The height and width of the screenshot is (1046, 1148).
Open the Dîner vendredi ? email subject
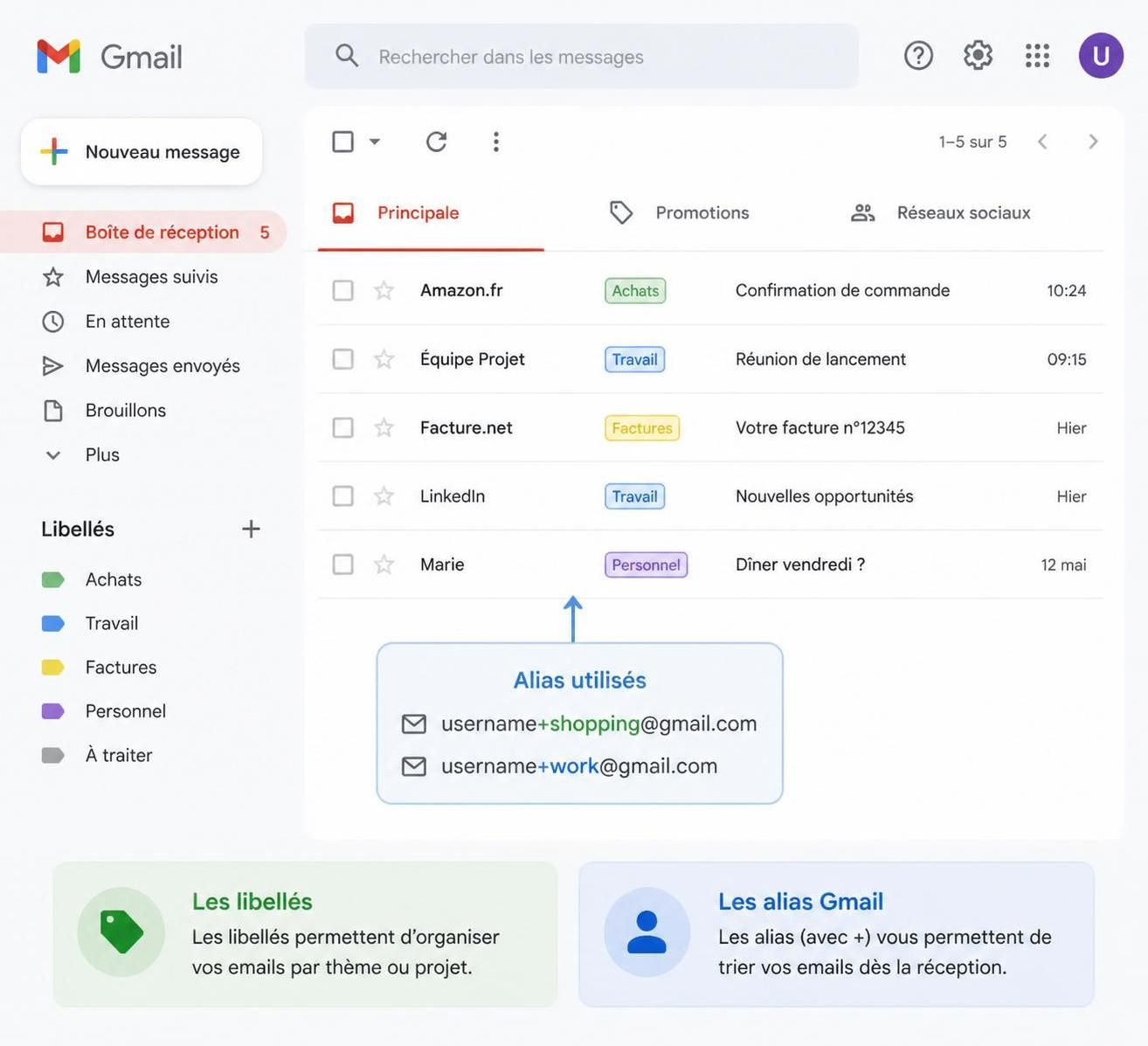point(800,565)
